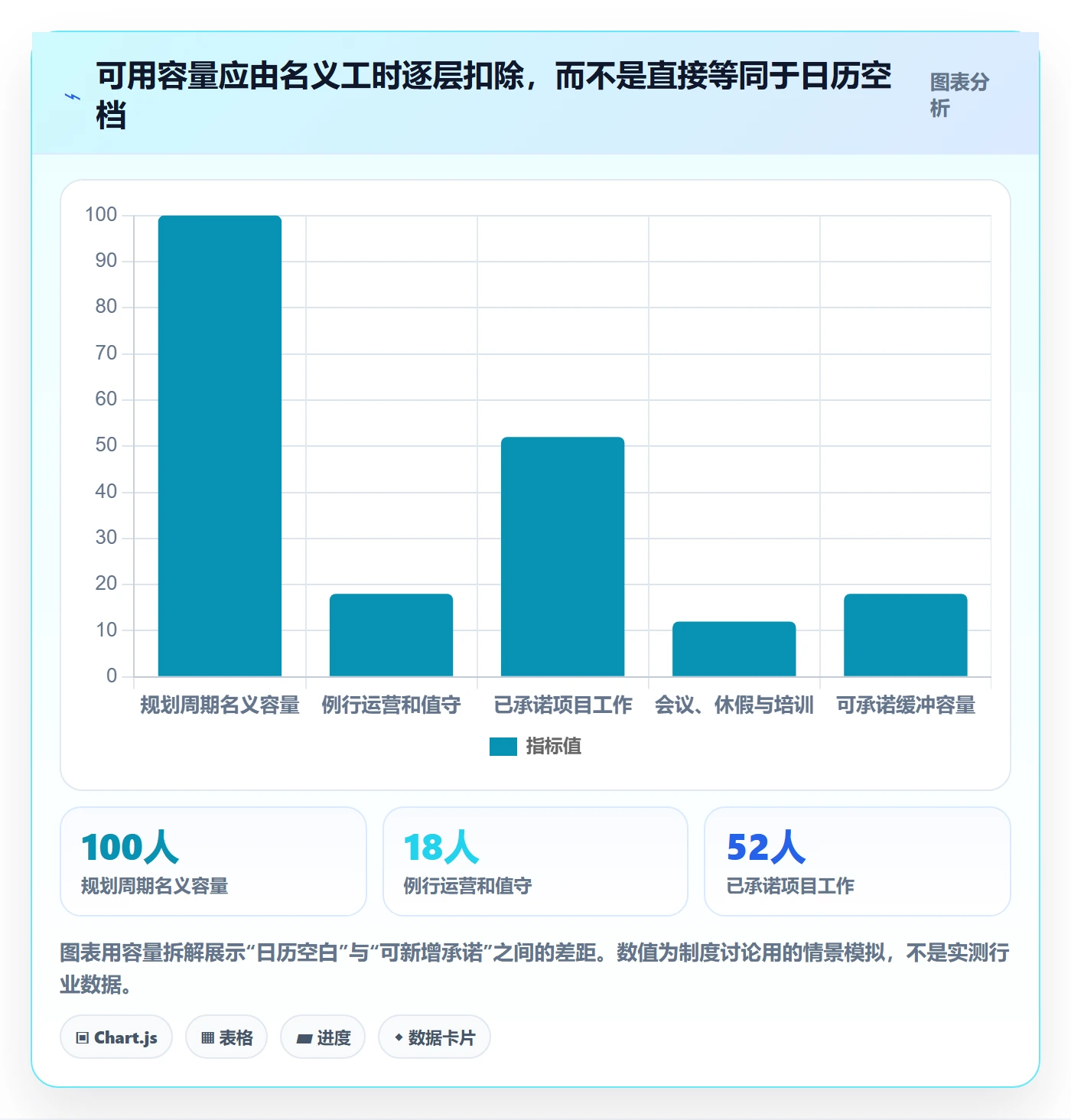1071x1120 pixels.
Task: Select the 会议、休假与培训 bar in the chart
Action: click(734, 649)
